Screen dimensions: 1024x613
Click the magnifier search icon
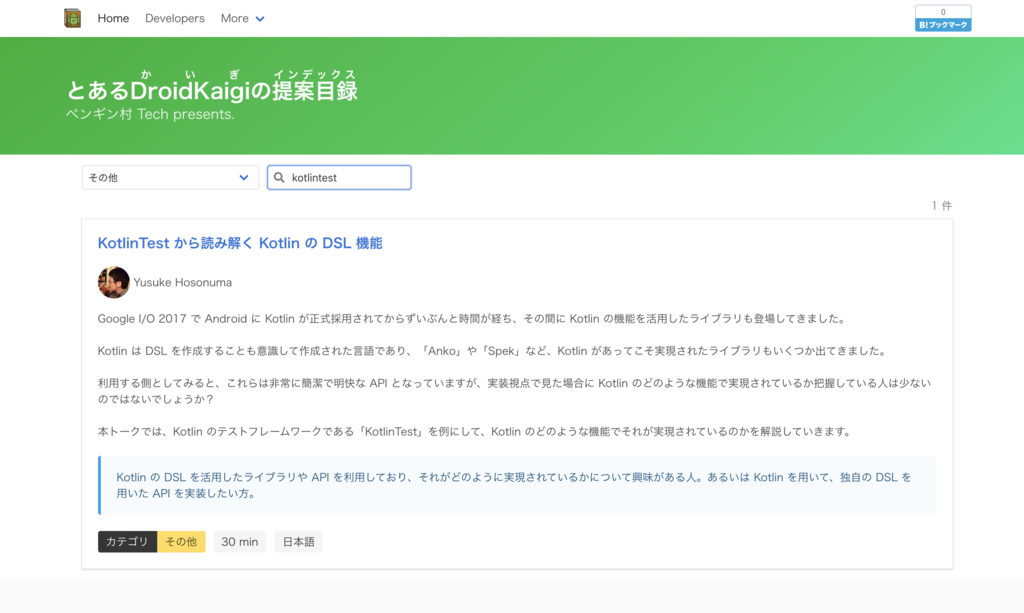[x=279, y=178]
